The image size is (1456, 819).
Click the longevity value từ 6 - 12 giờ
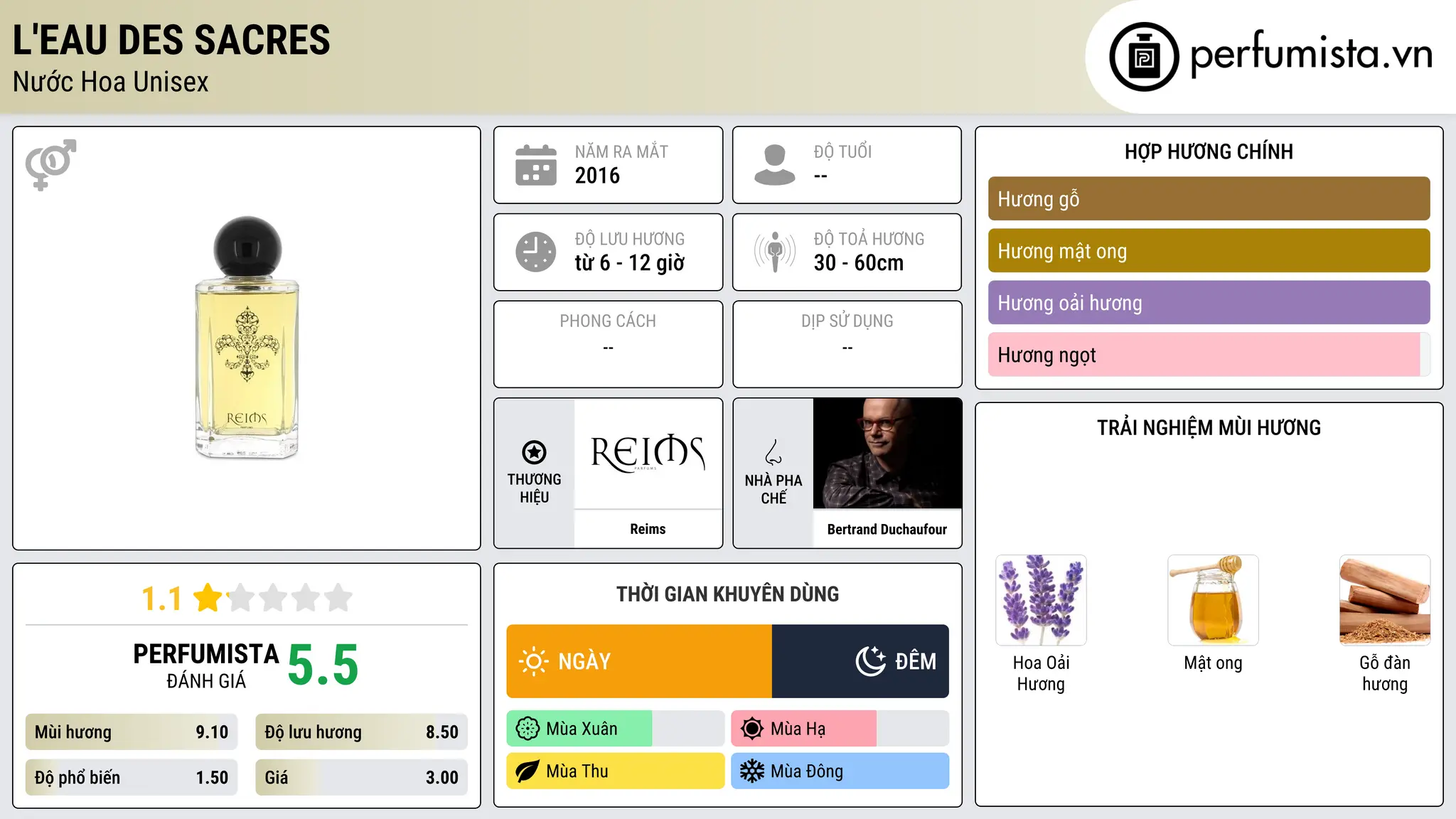630,263
